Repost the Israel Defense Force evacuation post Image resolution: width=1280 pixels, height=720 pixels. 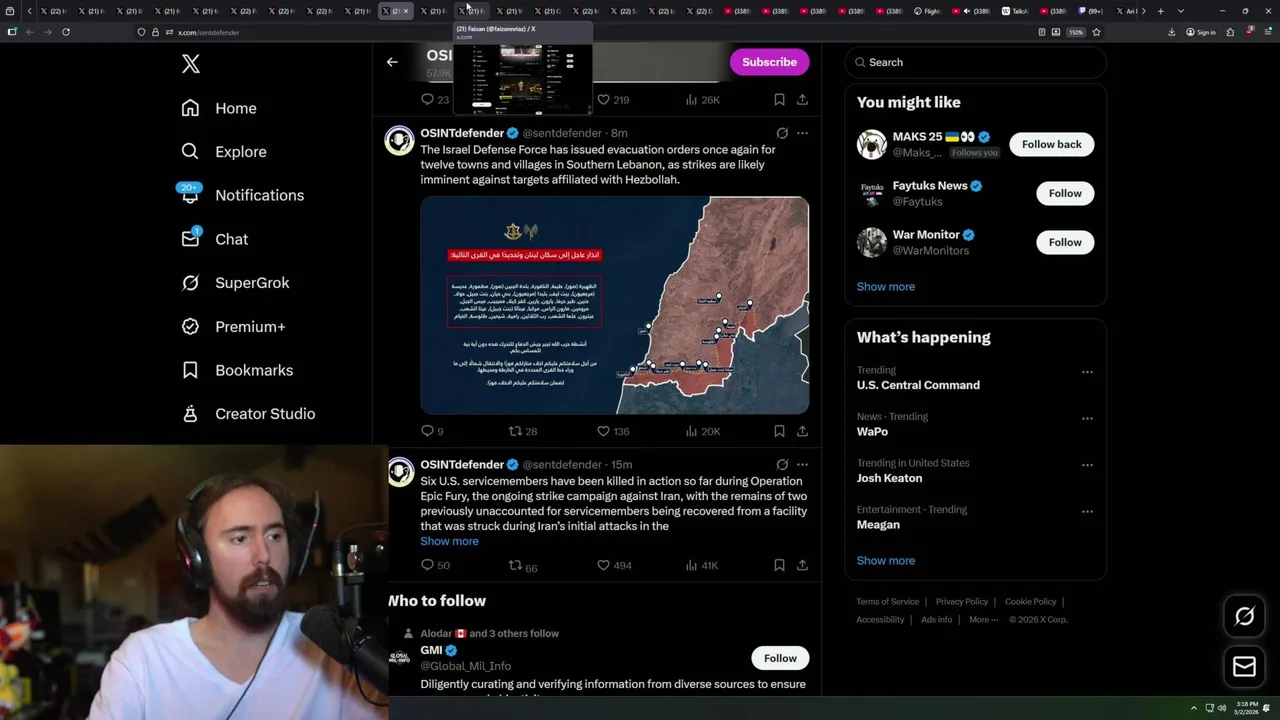[523, 431]
